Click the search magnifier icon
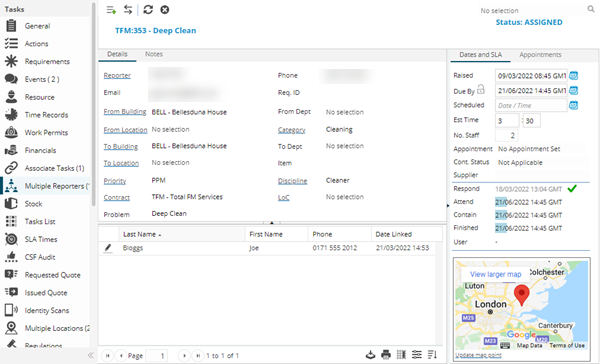Viewport: 600px width, 364px height. coord(591,9)
